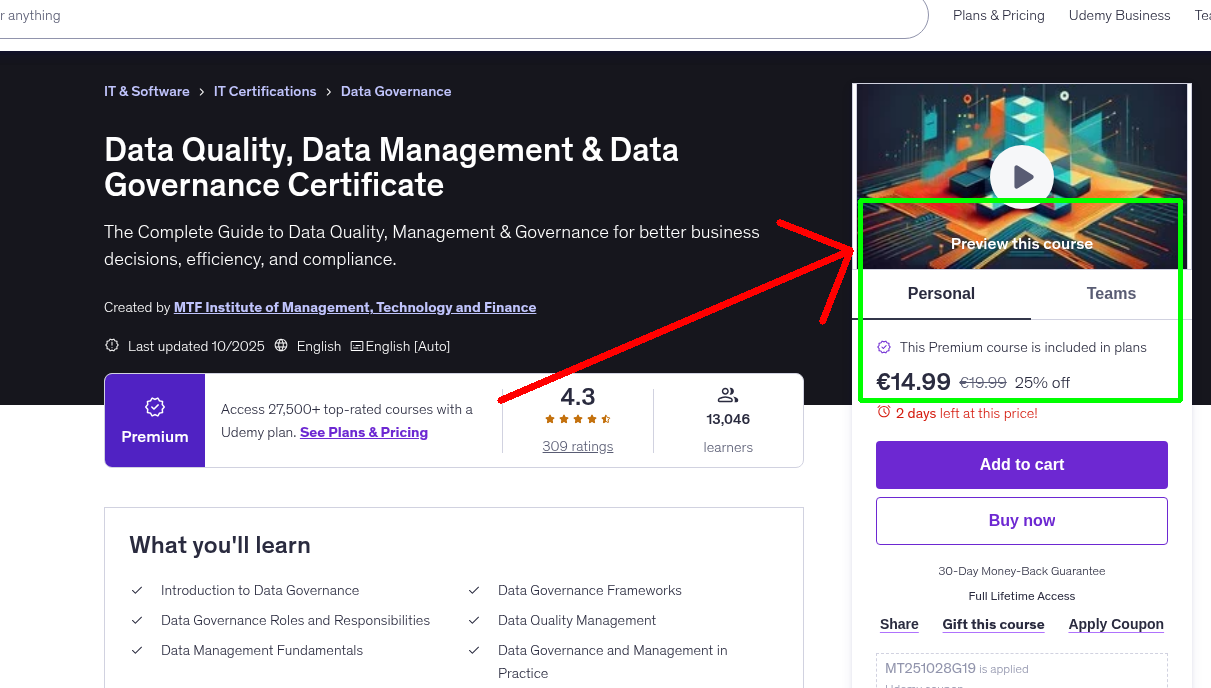1211x688 pixels.
Task: Click the red alarm icon near 2 days left
Action: (884, 413)
